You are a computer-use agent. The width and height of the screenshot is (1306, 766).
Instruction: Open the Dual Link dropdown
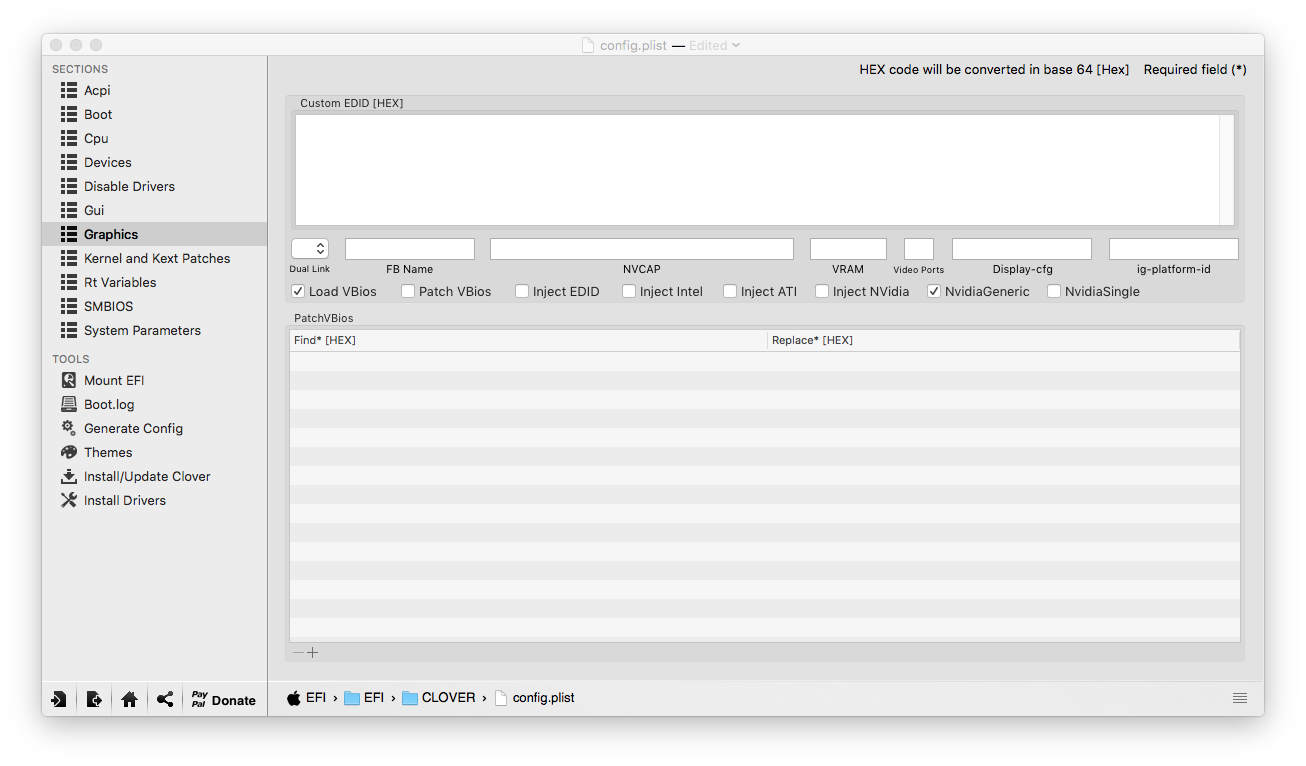click(x=310, y=249)
